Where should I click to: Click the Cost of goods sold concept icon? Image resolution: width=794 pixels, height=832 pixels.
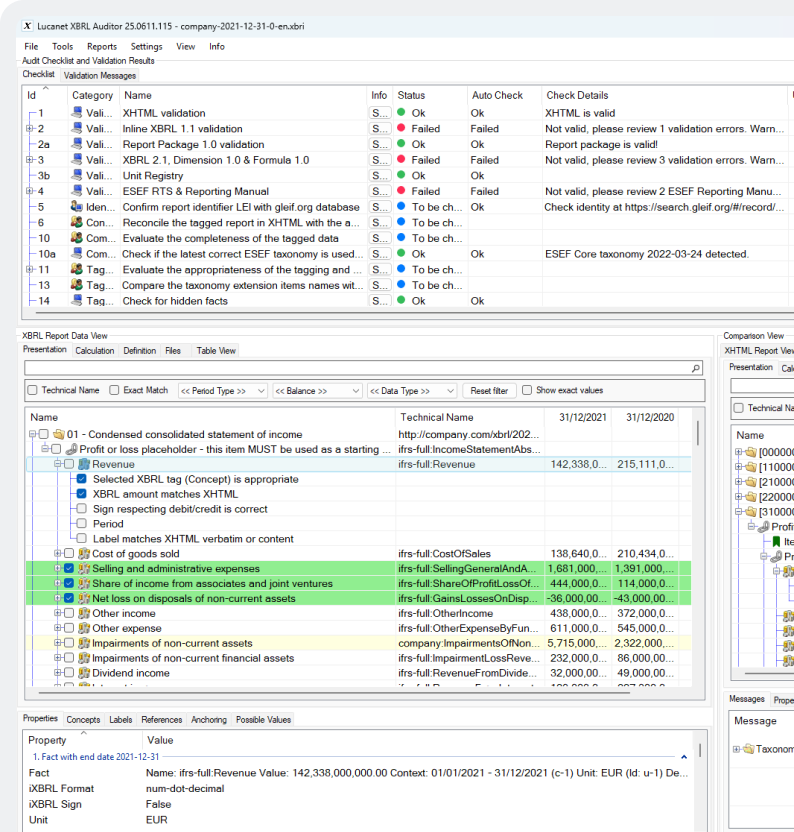[84, 554]
